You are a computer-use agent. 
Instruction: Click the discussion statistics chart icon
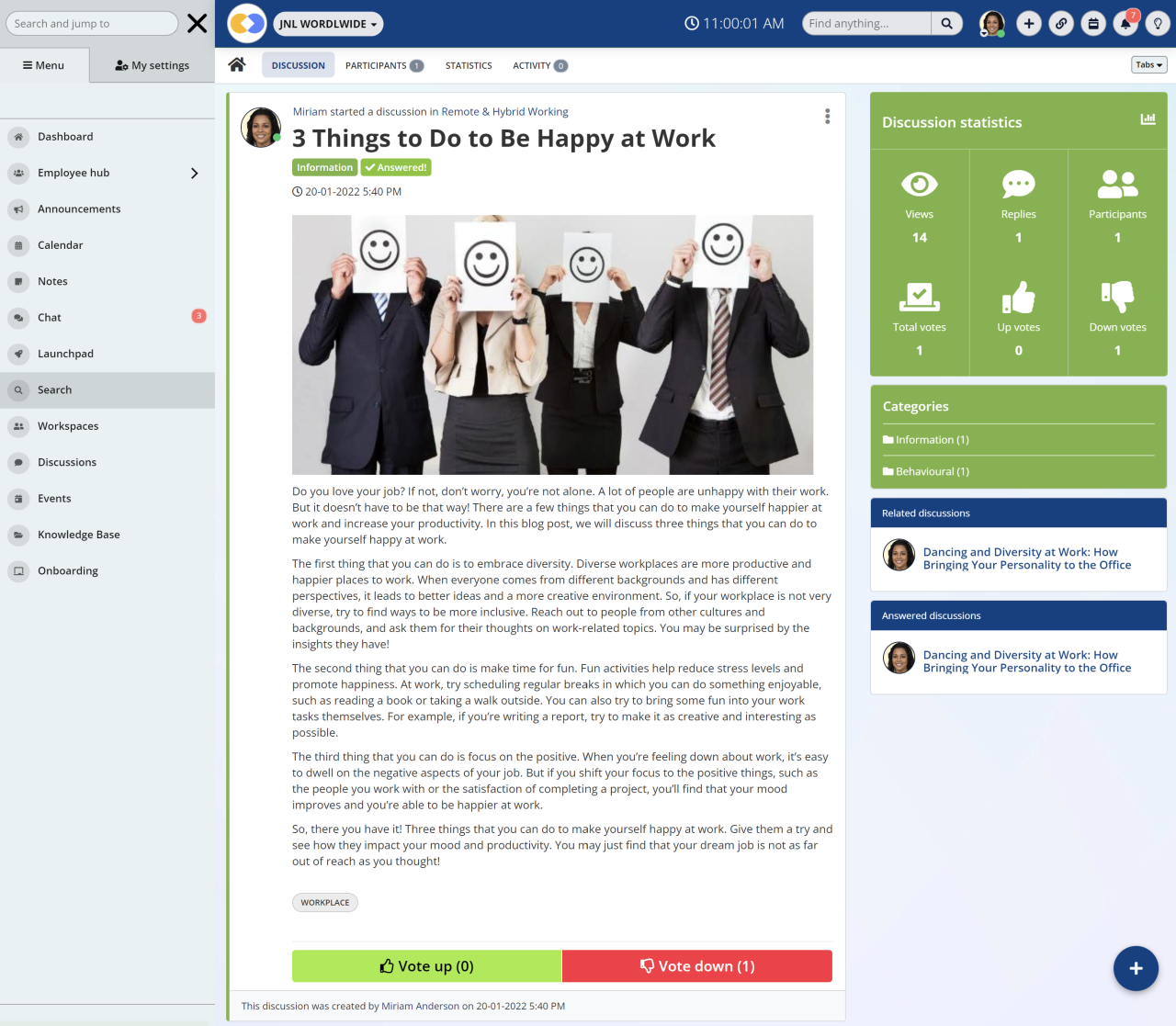[1148, 118]
